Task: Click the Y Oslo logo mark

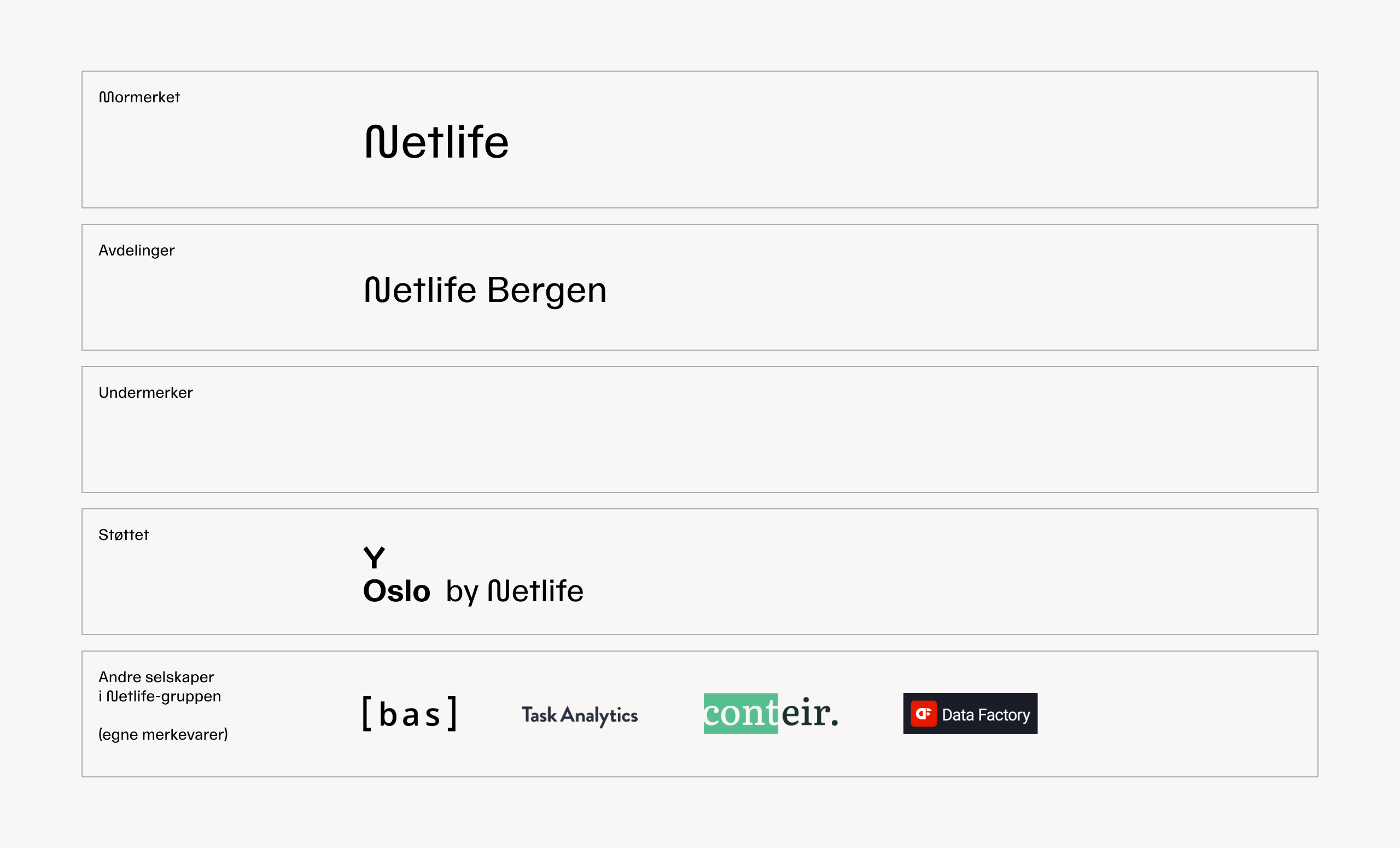Action: click(x=397, y=574)
